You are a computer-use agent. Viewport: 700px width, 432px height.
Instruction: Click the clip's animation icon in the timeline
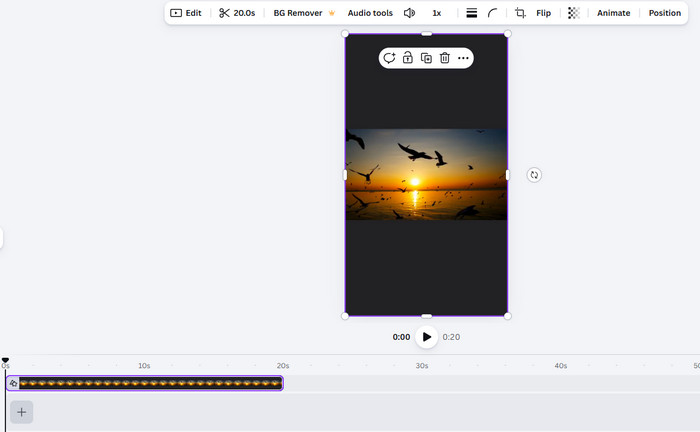pyautogui.click(x=13, y=383)
